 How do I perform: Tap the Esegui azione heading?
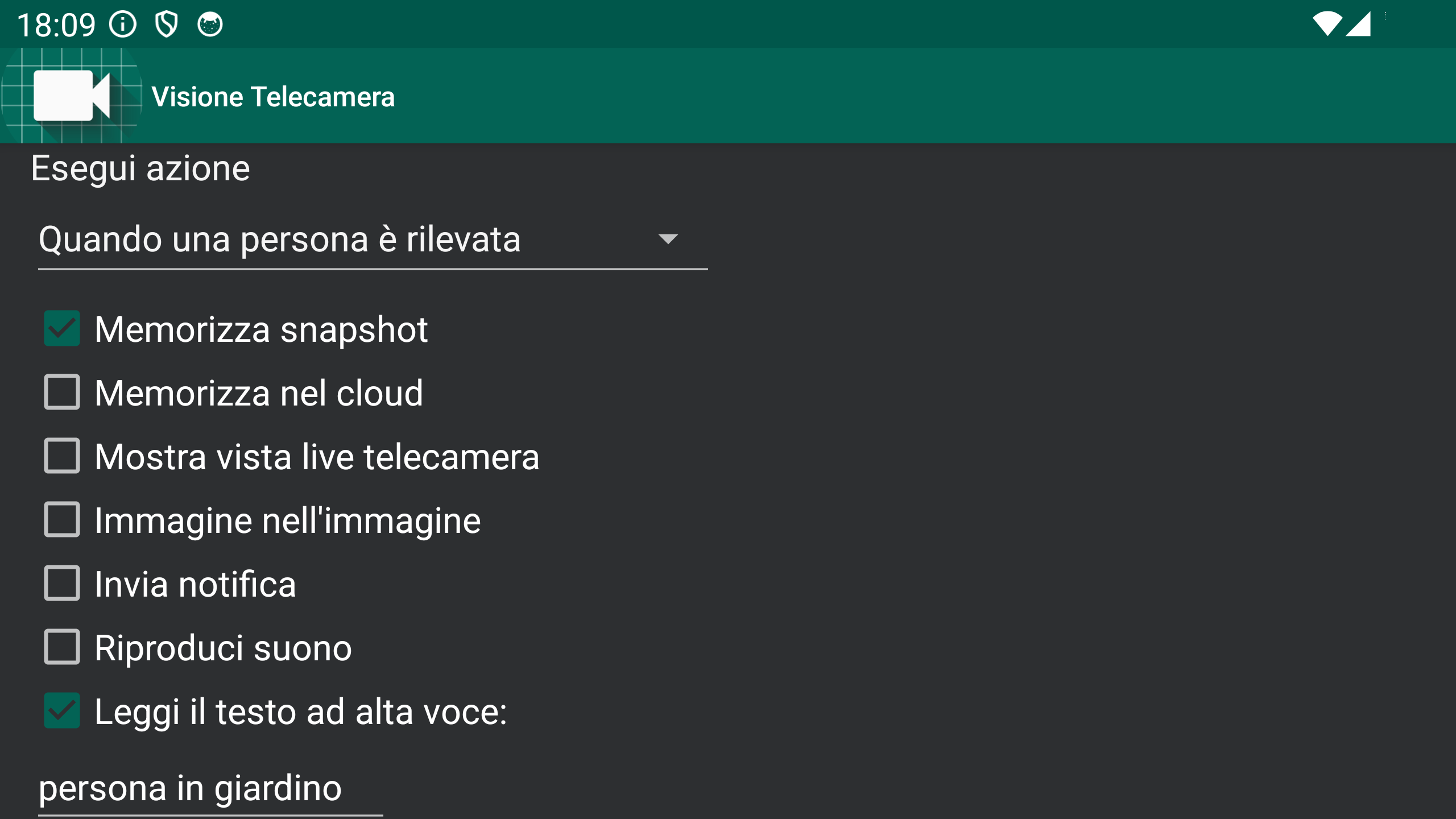coord(140,169)
